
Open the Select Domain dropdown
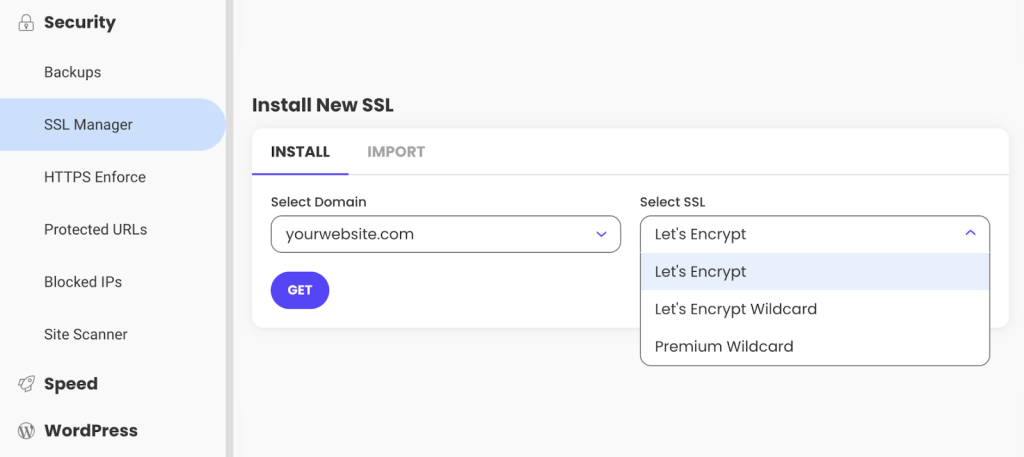[445, 234]
